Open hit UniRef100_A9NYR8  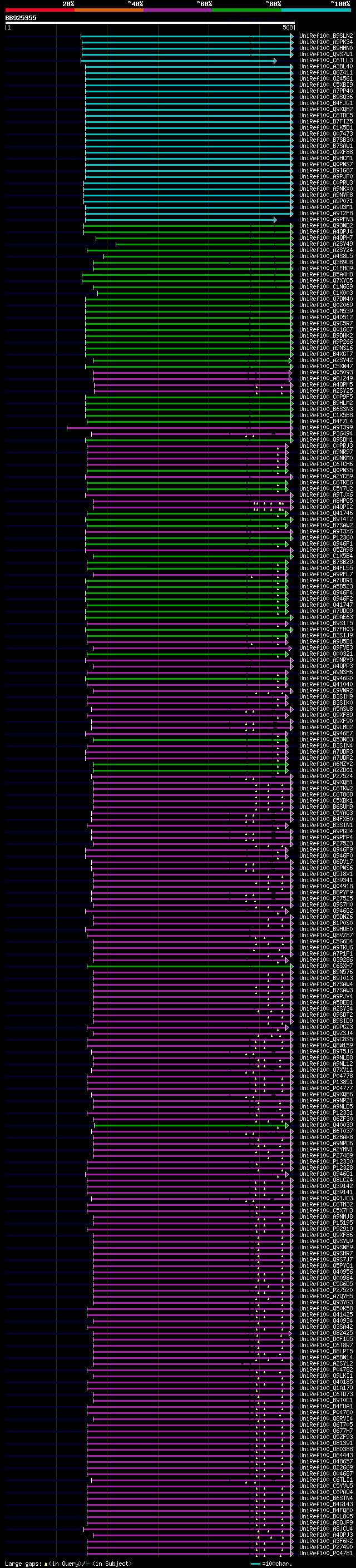(325, 195)
